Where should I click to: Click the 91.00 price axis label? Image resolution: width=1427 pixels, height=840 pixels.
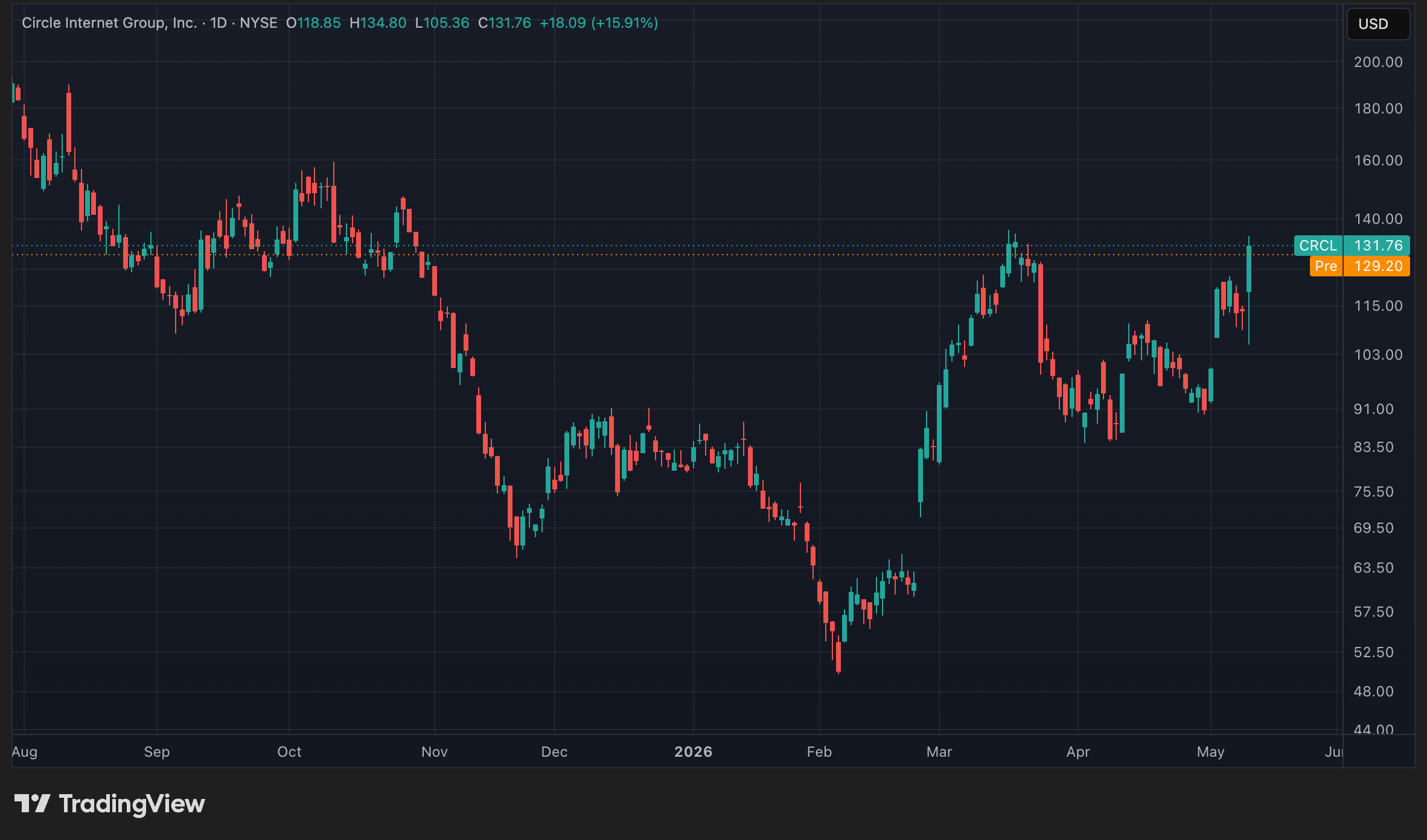pyautogui.click(x=1374, y=409)
